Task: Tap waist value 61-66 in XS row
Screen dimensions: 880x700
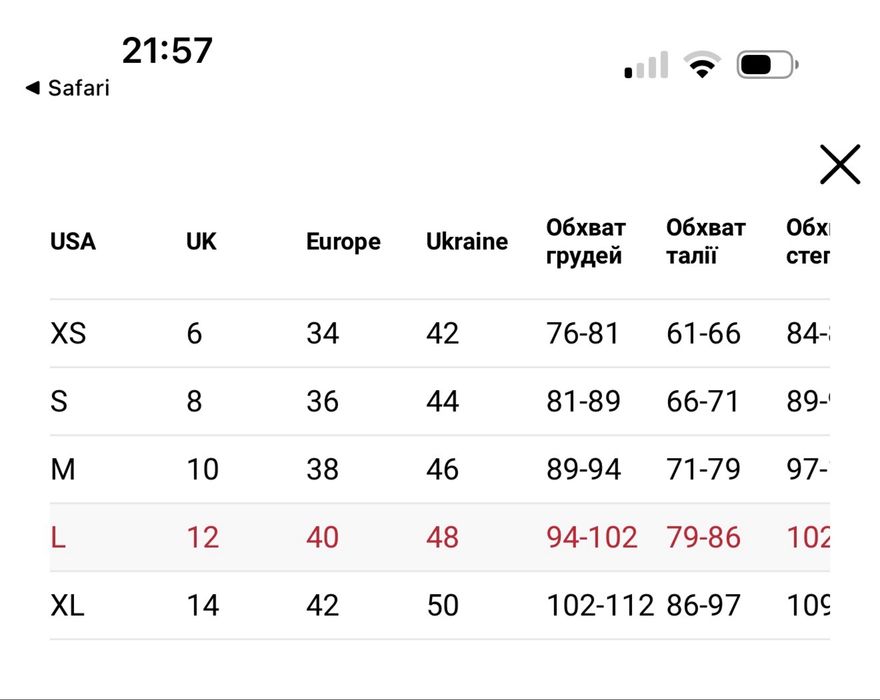Action: [704, 333]
